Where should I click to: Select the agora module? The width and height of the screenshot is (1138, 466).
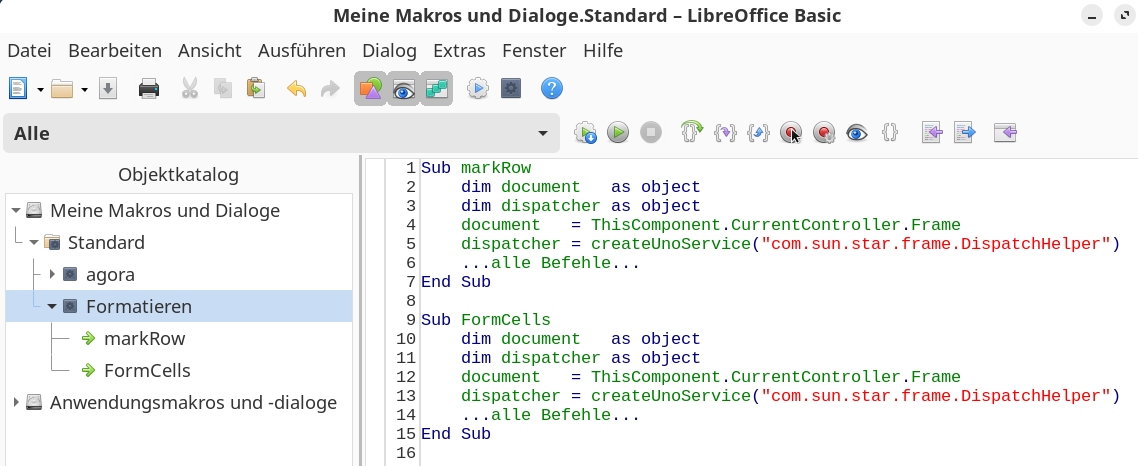pyautogui.click(x=110, y=274)
